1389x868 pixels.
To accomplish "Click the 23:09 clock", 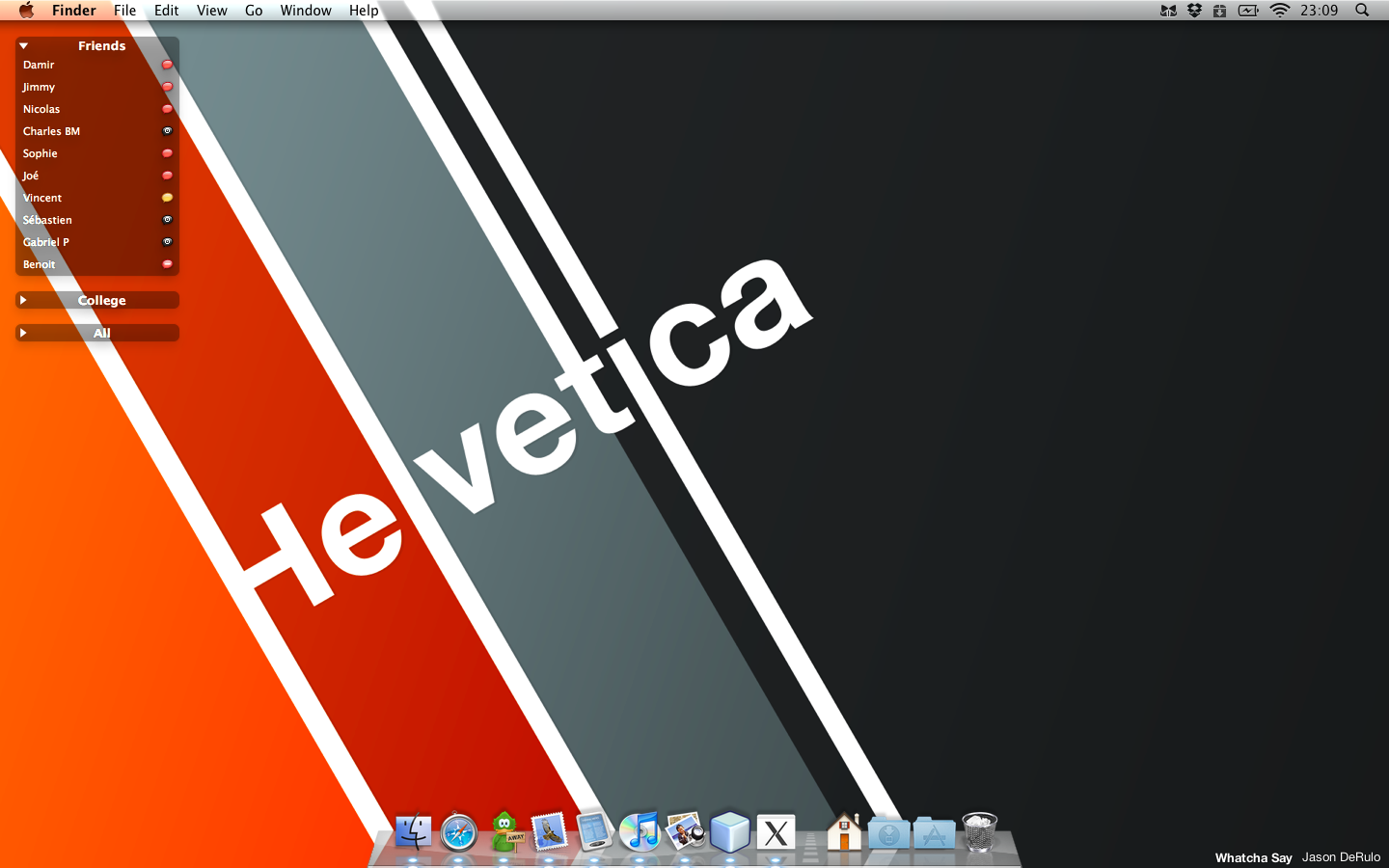I will [1319, 10].
